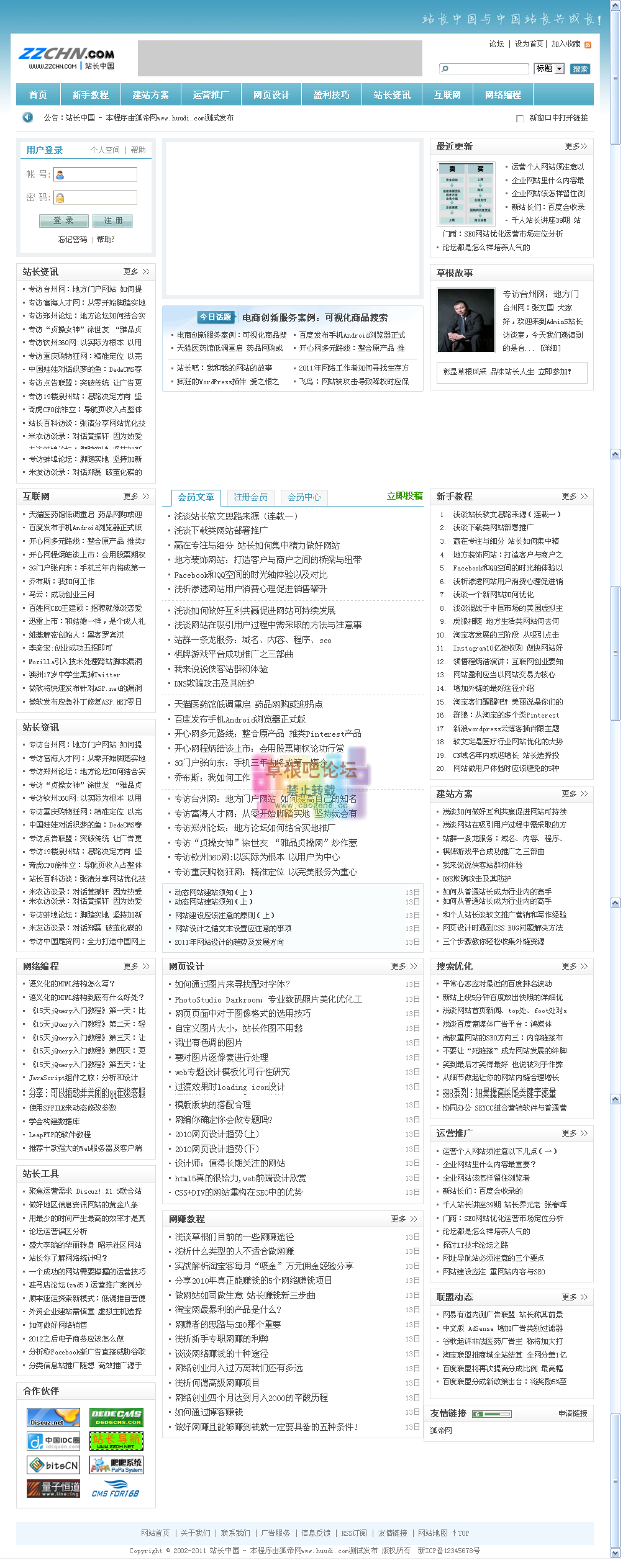623x1568 pixels.
Task: Expand 更多 in the 最近更新 panel
Action: [576, 146]
